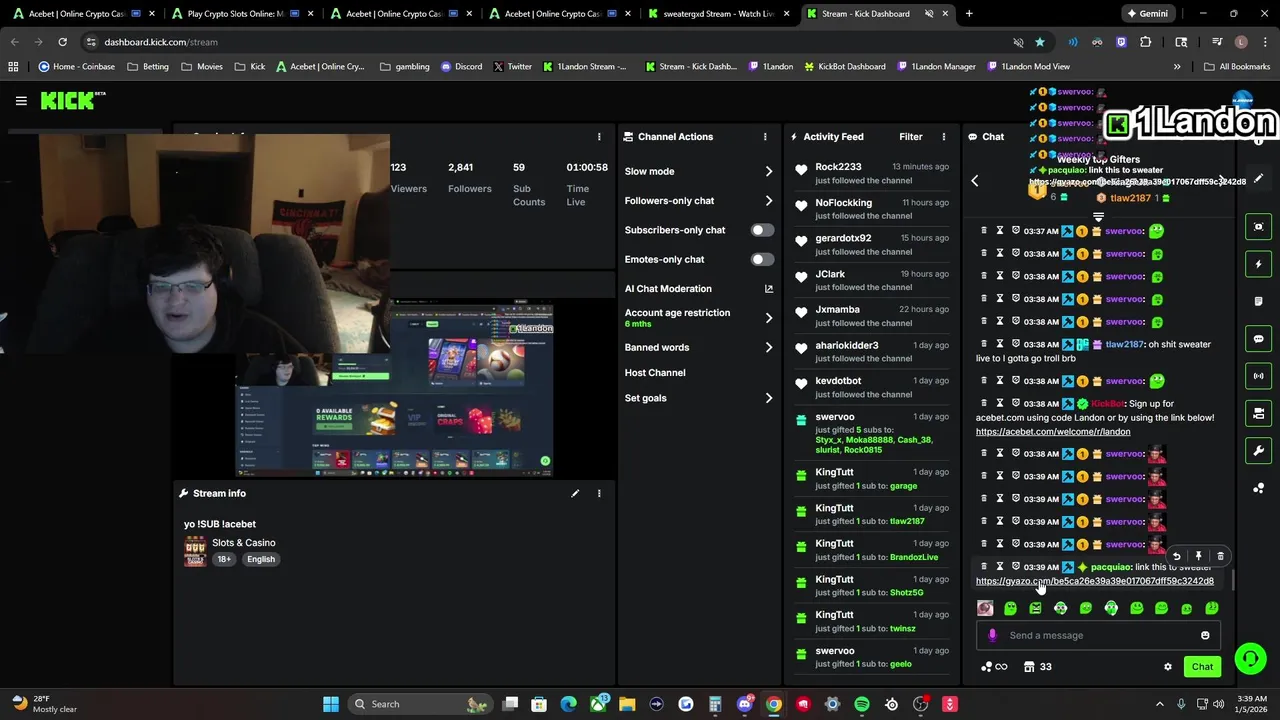Click the Windows Start button
The width and height of the screenshot is (1280, 720).
331,704
